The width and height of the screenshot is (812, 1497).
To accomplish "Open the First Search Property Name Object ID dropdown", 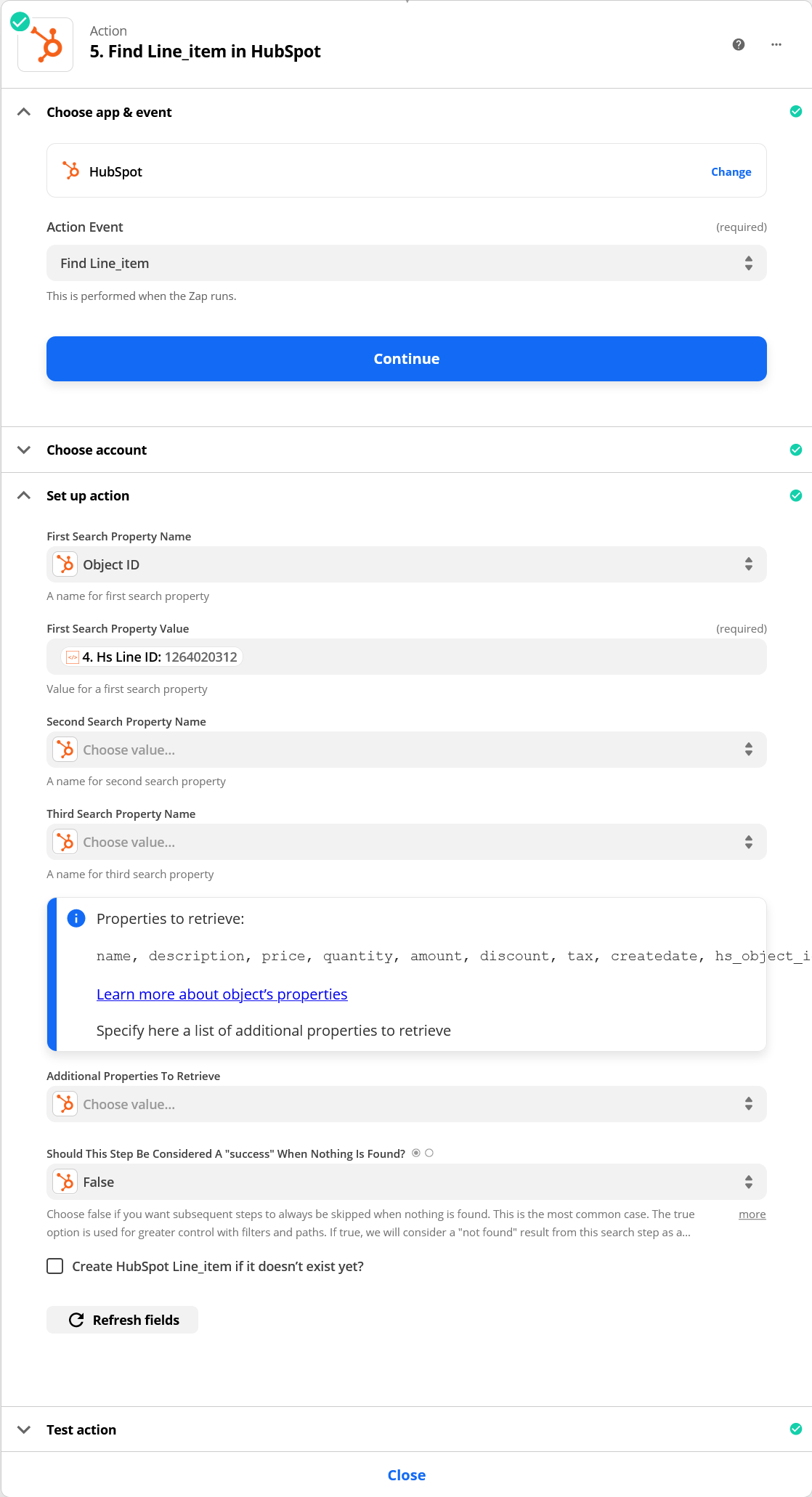I will (407, 564).
